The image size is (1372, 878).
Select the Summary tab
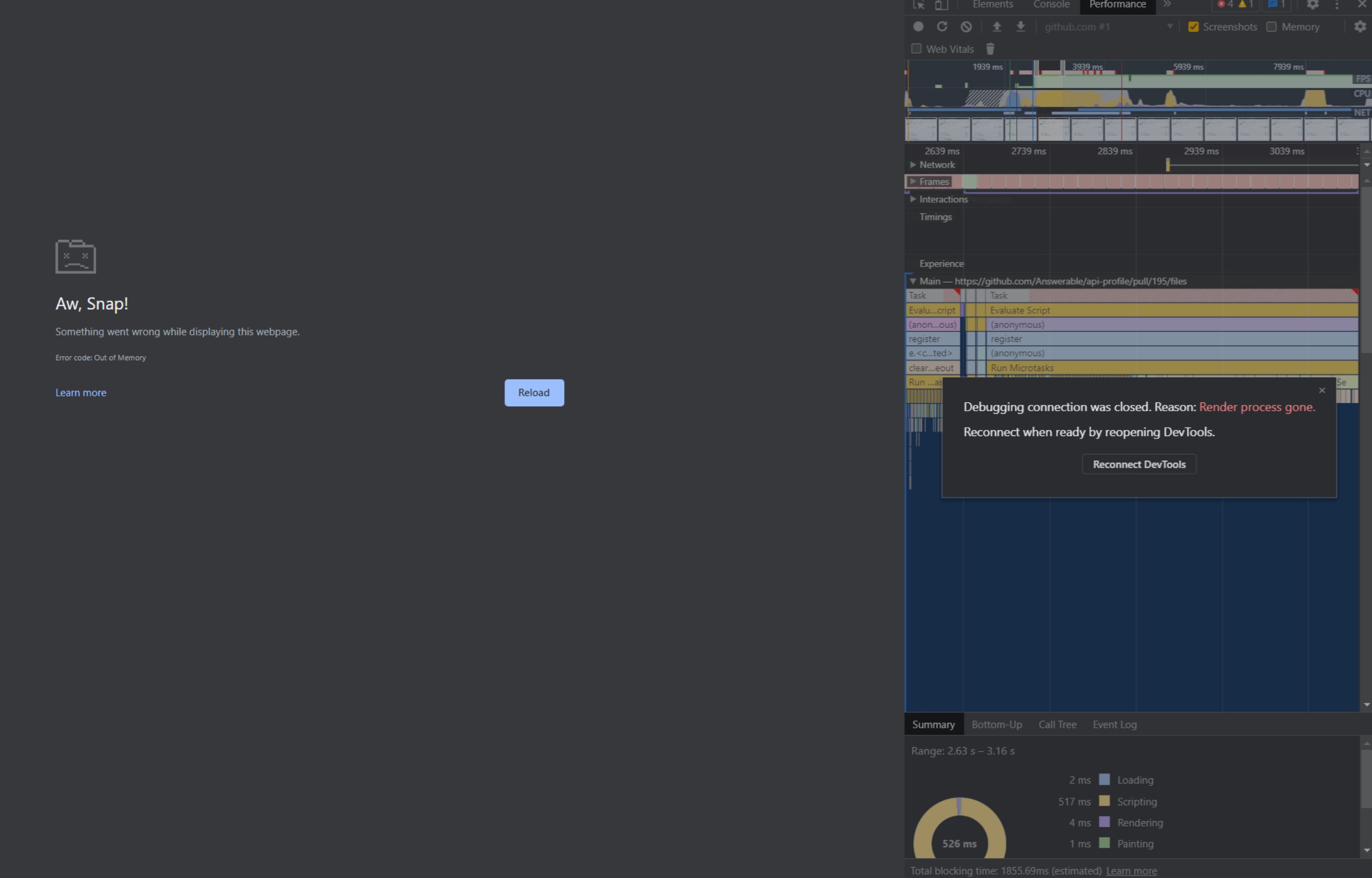pos(933,724)
